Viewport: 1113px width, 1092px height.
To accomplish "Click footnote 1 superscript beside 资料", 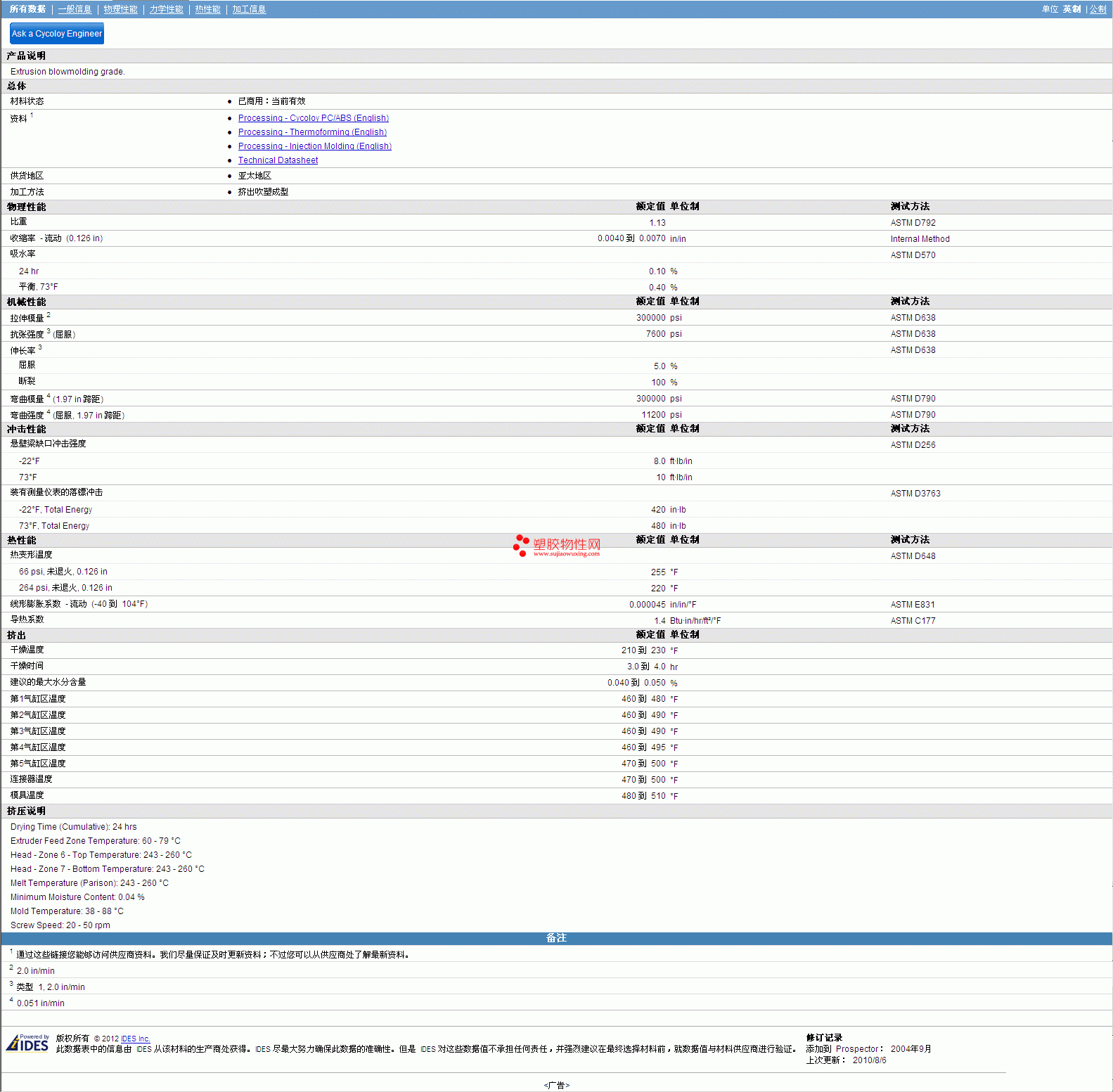I will coord(32,115).
